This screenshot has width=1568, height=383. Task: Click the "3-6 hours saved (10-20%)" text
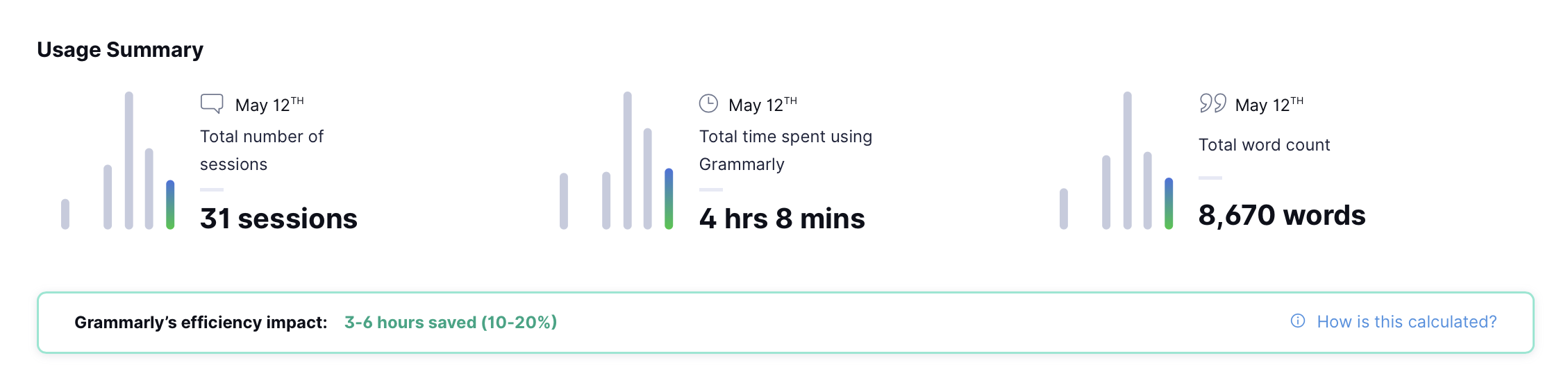451,323
